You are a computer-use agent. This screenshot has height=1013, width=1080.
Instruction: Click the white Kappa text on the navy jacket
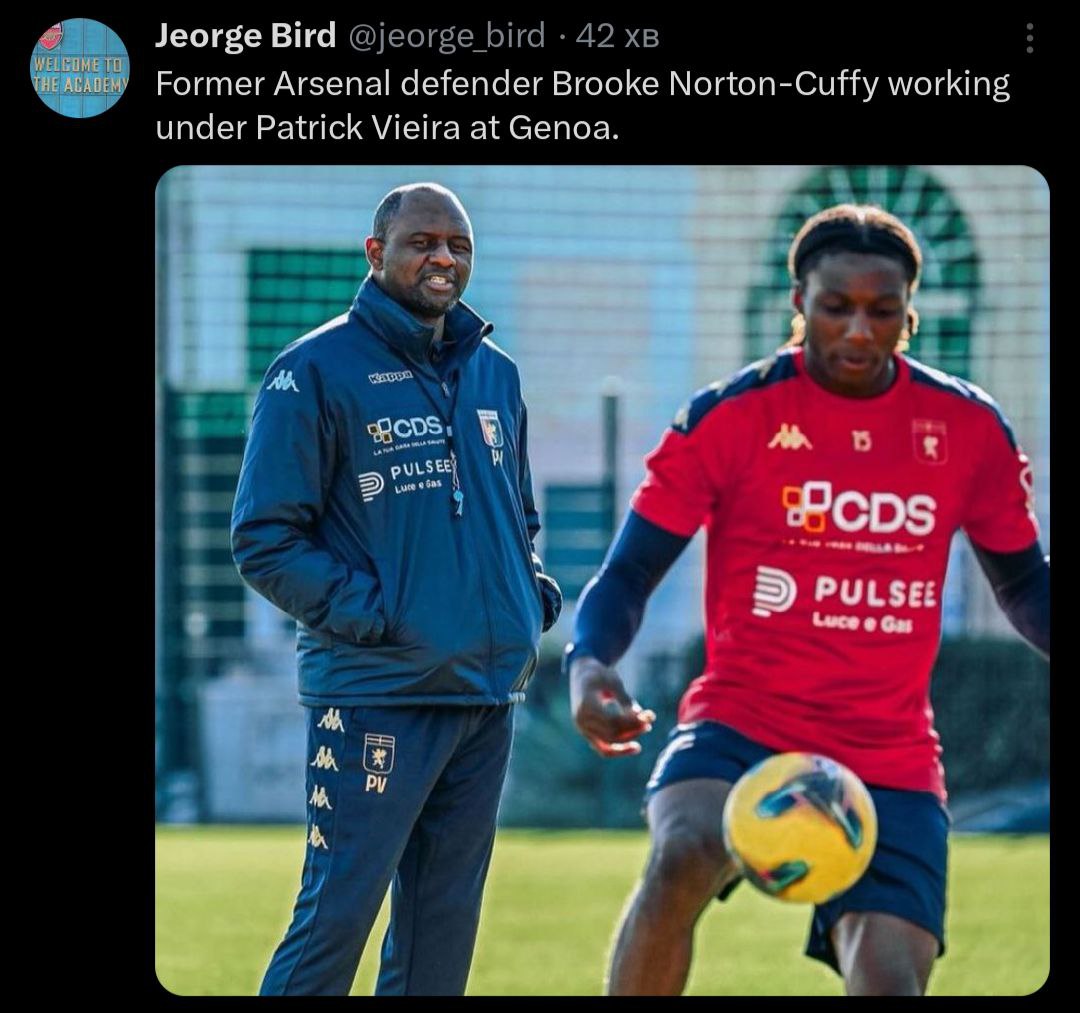click(391, 375)
